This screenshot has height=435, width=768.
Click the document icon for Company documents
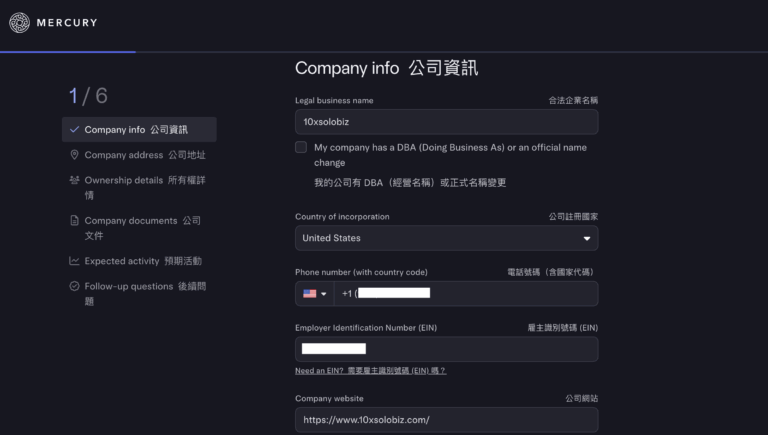click(74, 221)
